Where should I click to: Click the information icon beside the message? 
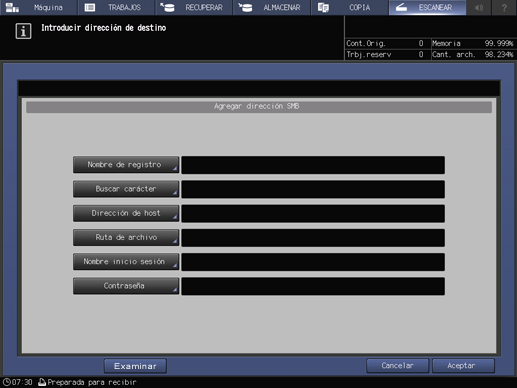click(x=23, y=31)
